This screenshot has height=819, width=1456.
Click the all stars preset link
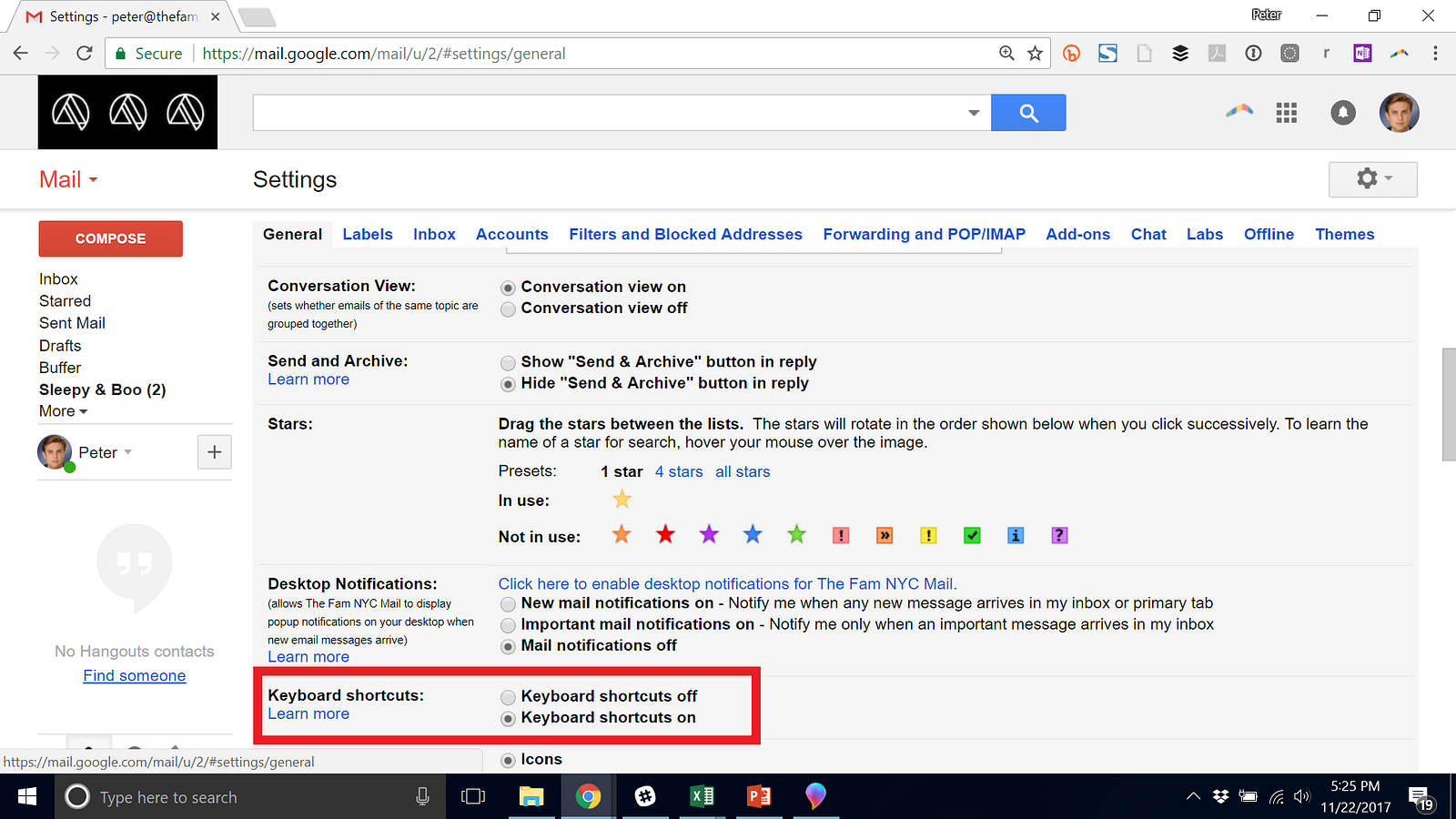(x=743, y=471)
